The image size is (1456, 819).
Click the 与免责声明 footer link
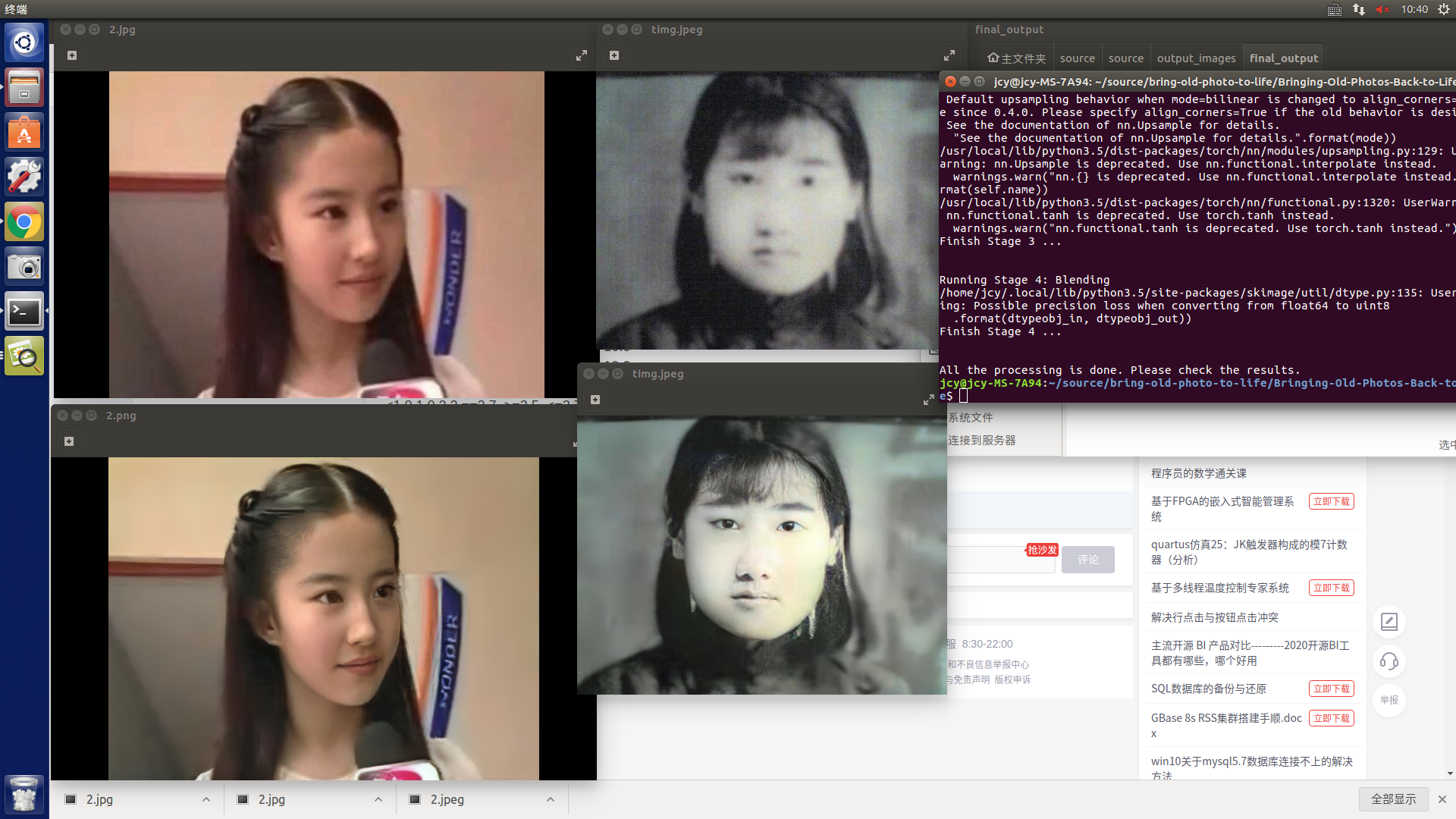point(968,679)
